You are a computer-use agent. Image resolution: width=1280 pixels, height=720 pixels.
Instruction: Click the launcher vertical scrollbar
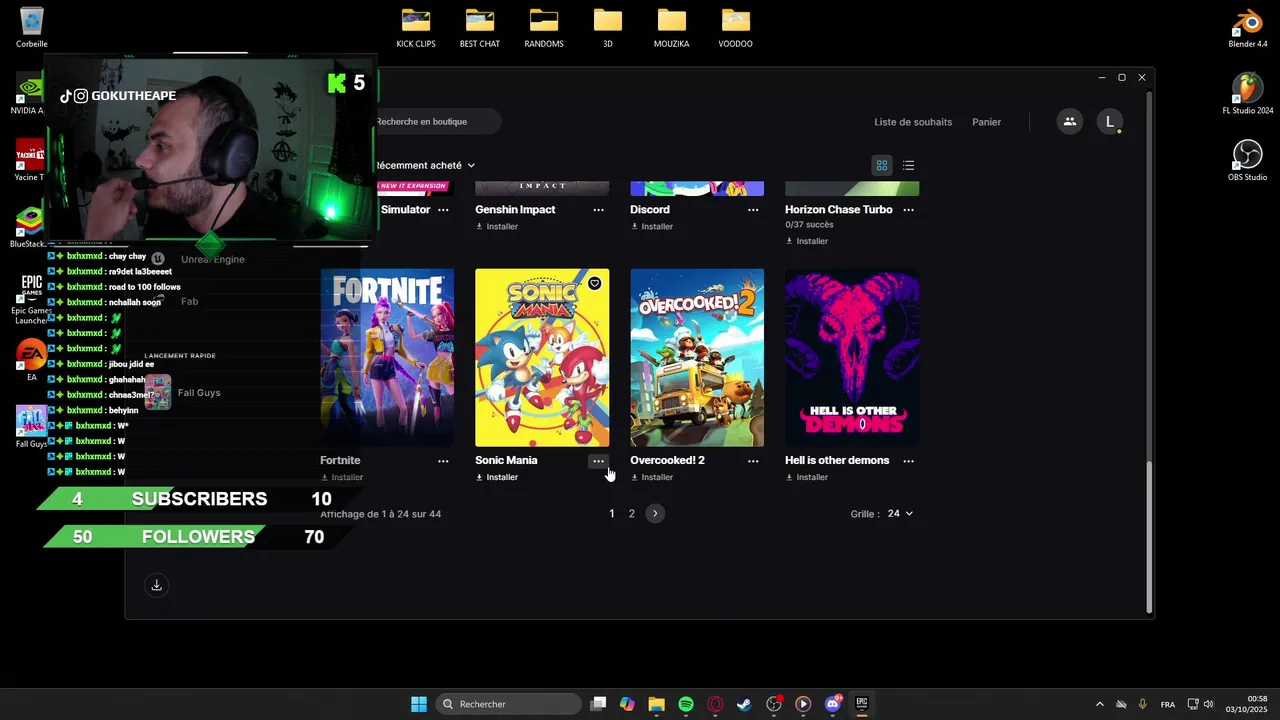(1149, 537)
